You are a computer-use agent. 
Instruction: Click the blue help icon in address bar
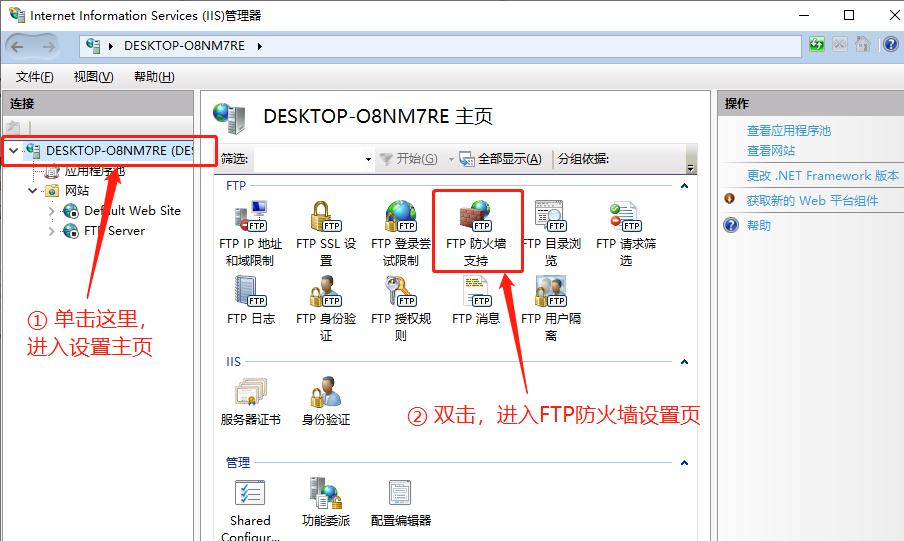[890, 44]
